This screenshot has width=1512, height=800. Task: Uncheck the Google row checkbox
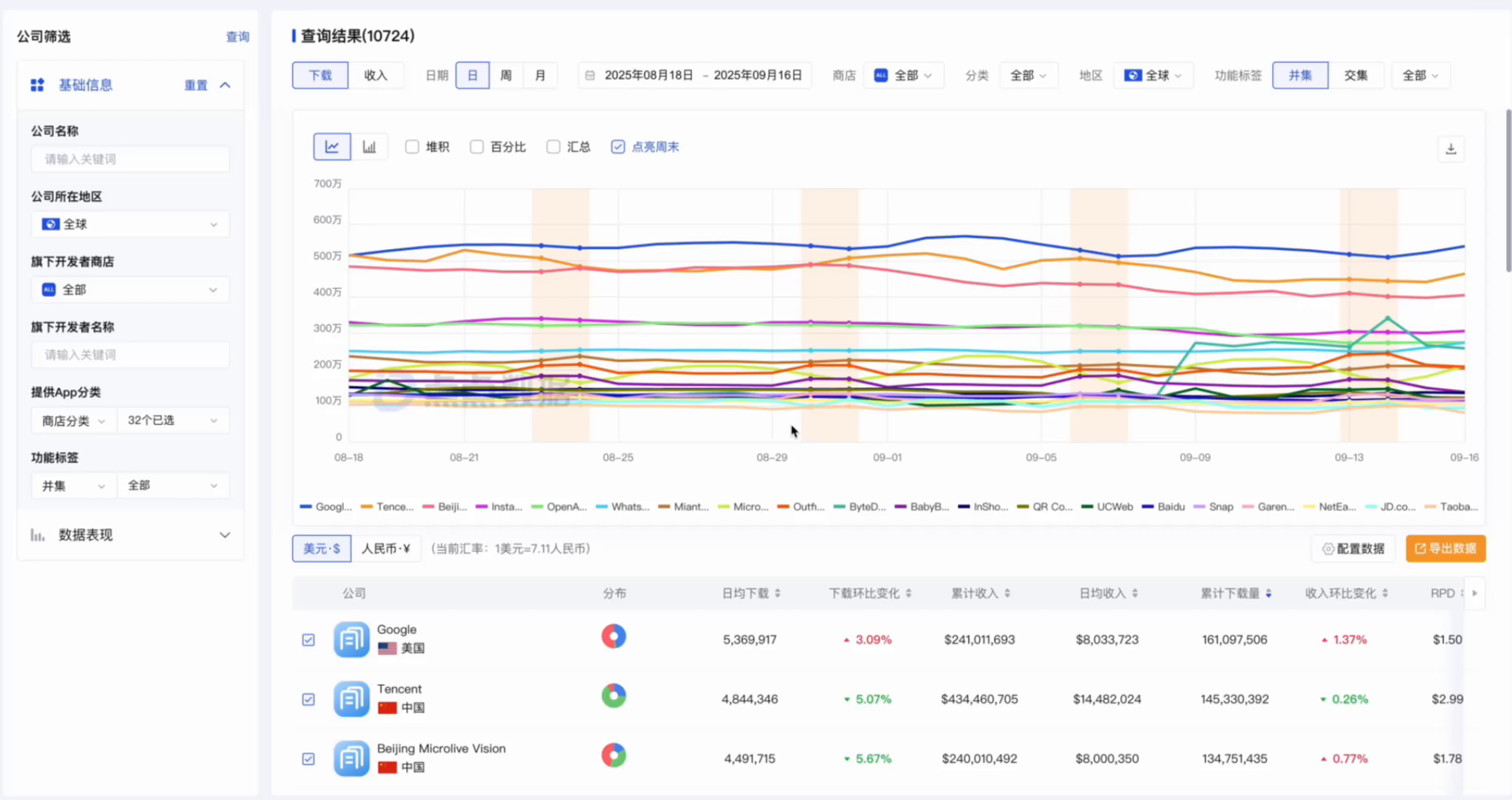pyautogui.click(x=308, y=639)
